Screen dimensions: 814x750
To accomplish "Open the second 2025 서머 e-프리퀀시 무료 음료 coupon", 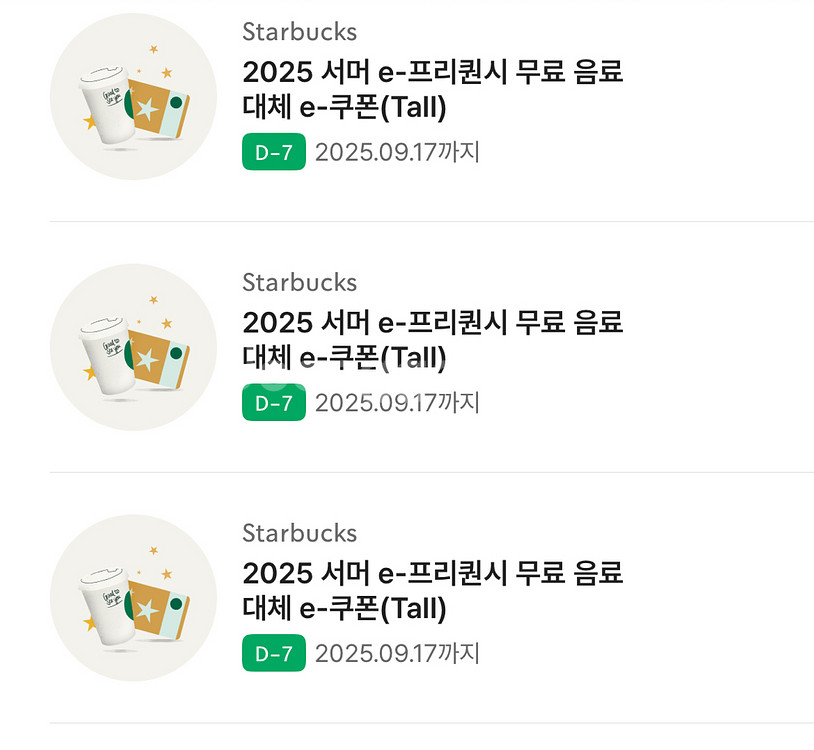I will [x=433, y=323].
